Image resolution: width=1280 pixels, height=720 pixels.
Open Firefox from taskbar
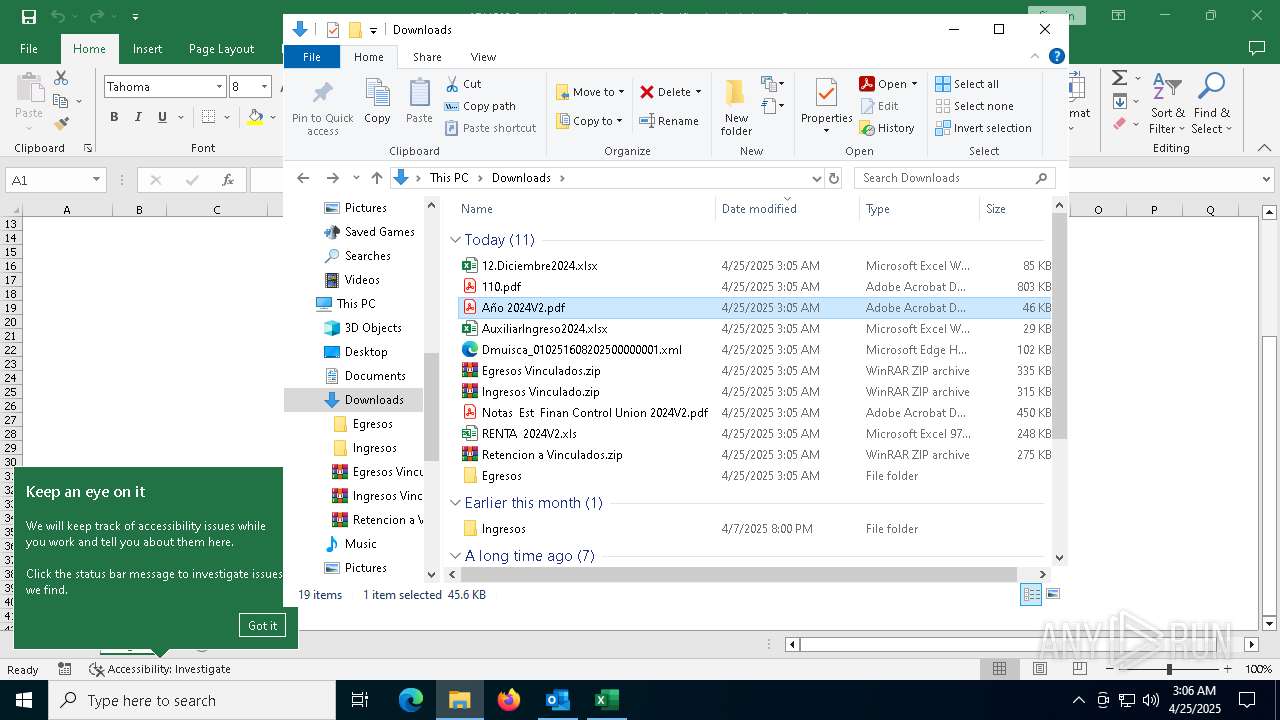pos(509,700)
